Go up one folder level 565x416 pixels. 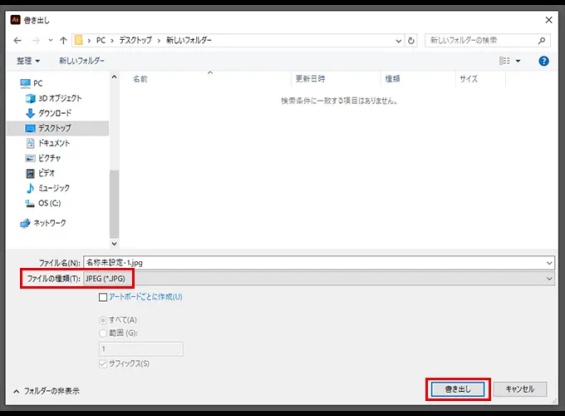tap(63, 40)
